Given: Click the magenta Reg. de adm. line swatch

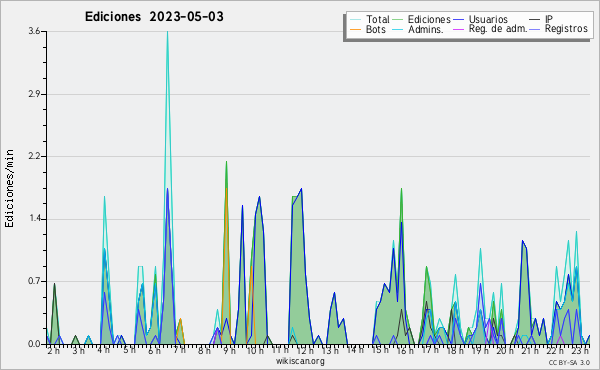Looking at the screenshot, I should pos(458,29).
